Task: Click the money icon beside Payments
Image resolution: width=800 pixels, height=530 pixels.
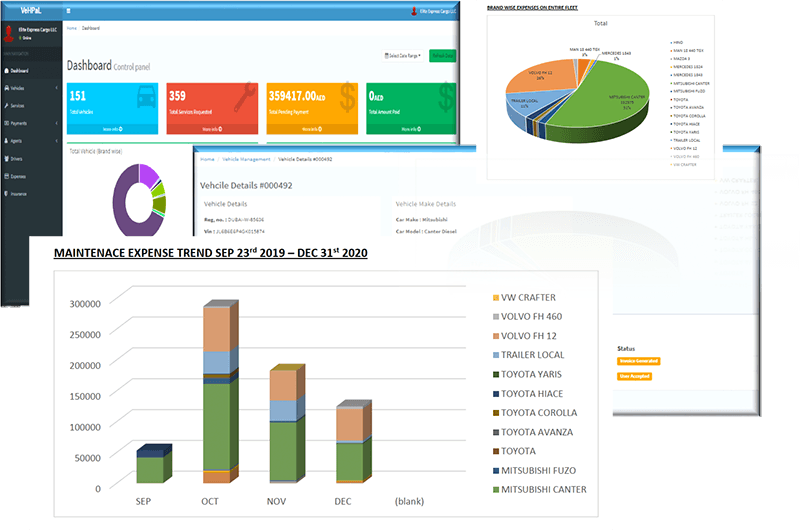Action: 6,123
